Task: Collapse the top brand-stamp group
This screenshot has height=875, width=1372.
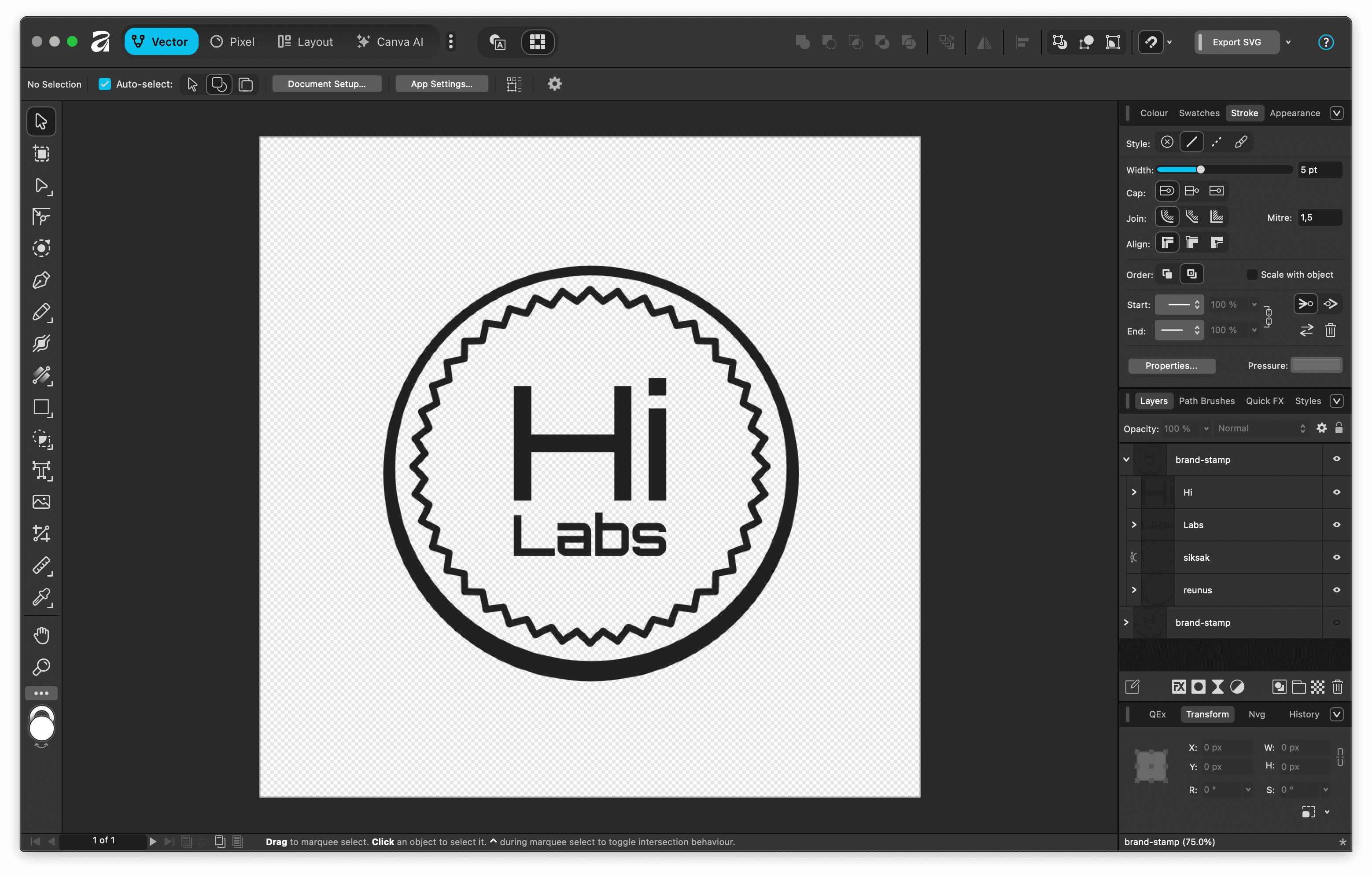Action: (1126, 460)
